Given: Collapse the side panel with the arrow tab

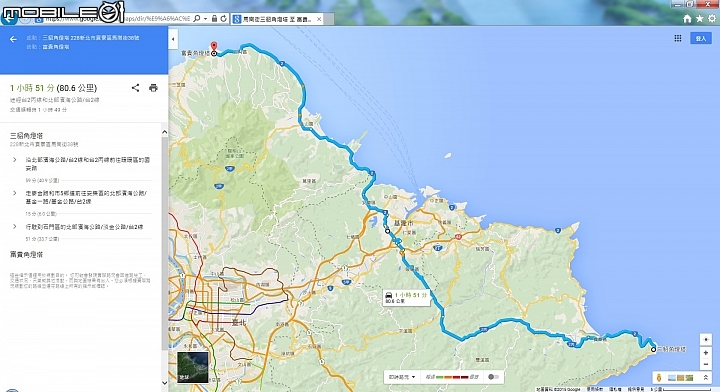Looking at the screenshot, I should tap(173, 39).
